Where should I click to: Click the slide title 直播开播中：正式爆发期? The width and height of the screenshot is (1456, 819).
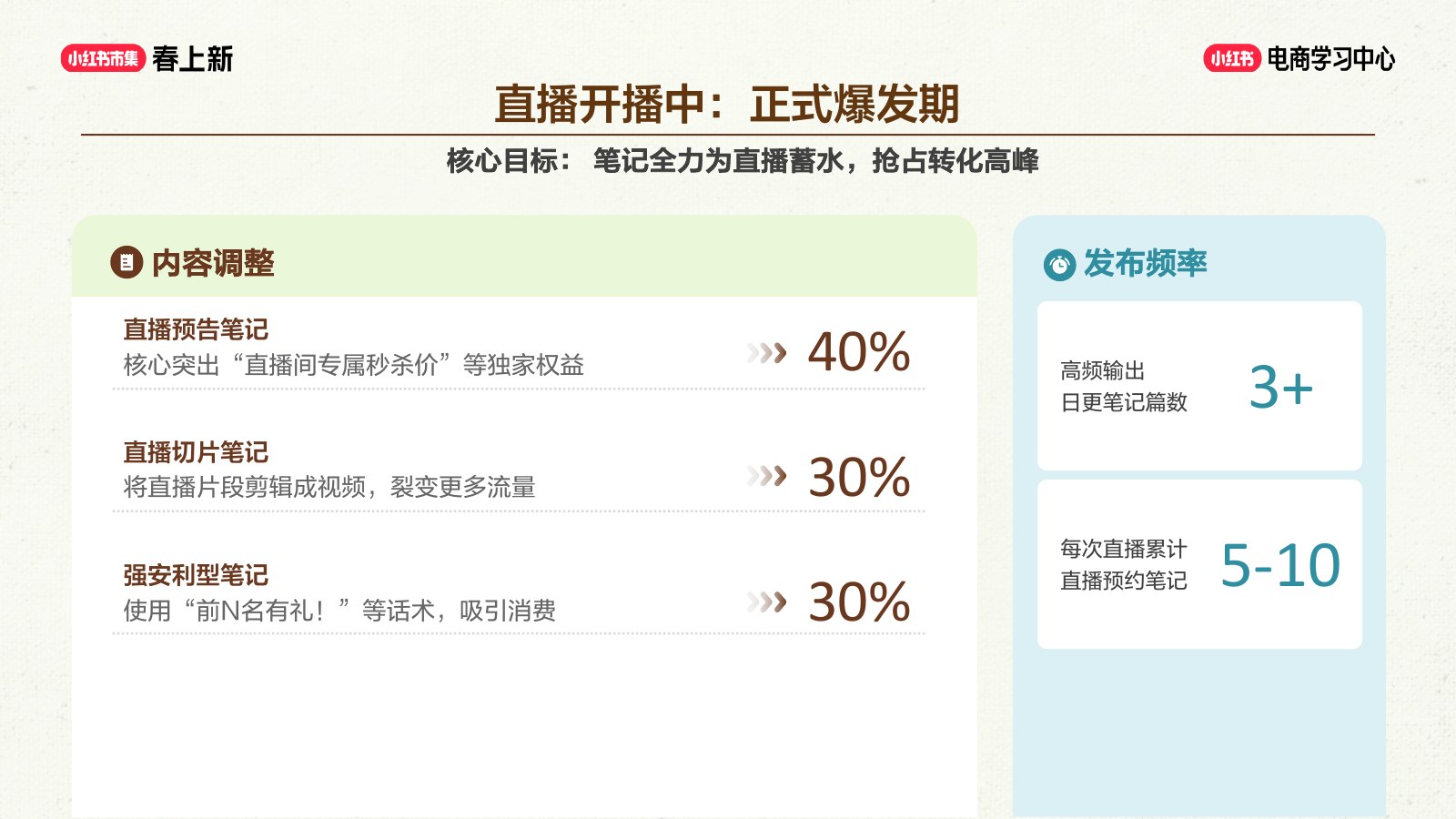click(x=727, y=104)
